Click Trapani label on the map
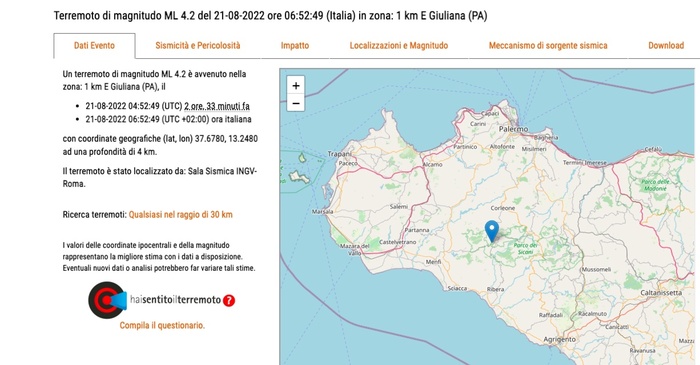 tap(340, 154)
